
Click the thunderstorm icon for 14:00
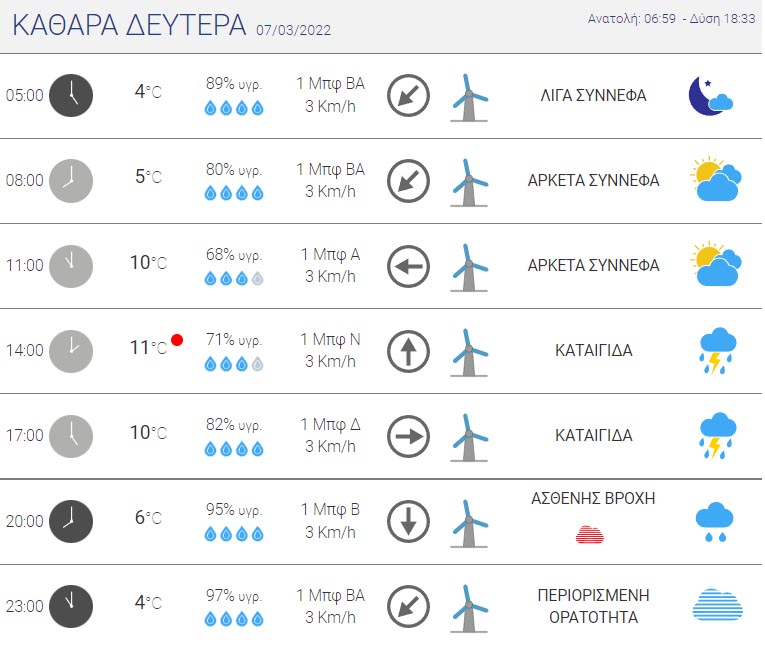click(x=717, y=351)
